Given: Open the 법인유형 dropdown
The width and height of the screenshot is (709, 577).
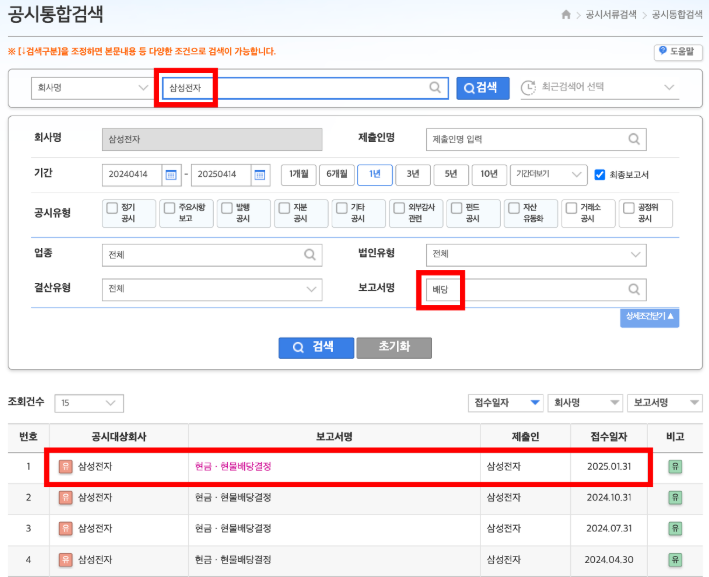Looking at the screenshot, I should click(x=536, y=255).
